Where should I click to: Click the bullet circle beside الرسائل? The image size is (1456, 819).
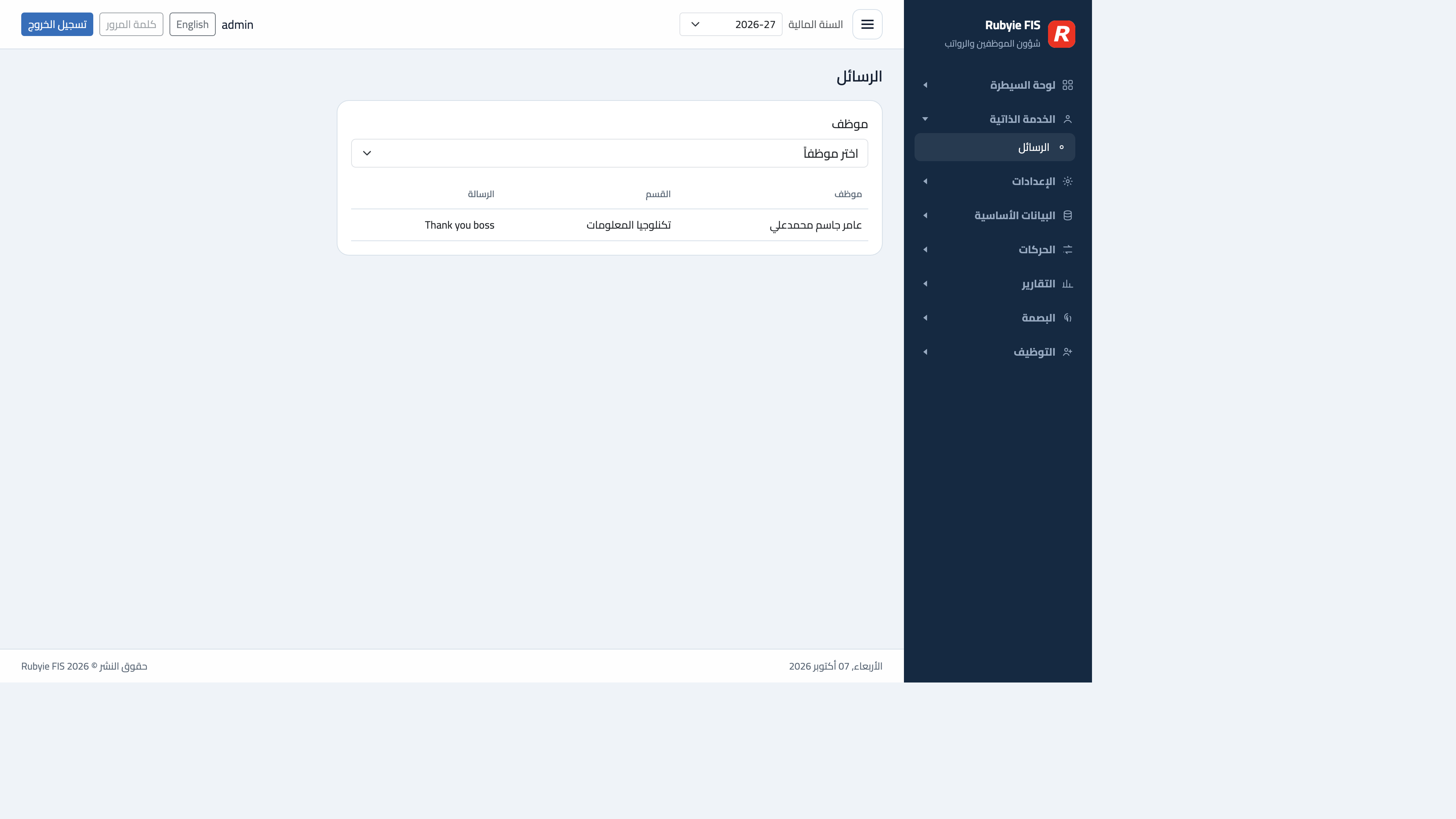[x=1062, y=147]
